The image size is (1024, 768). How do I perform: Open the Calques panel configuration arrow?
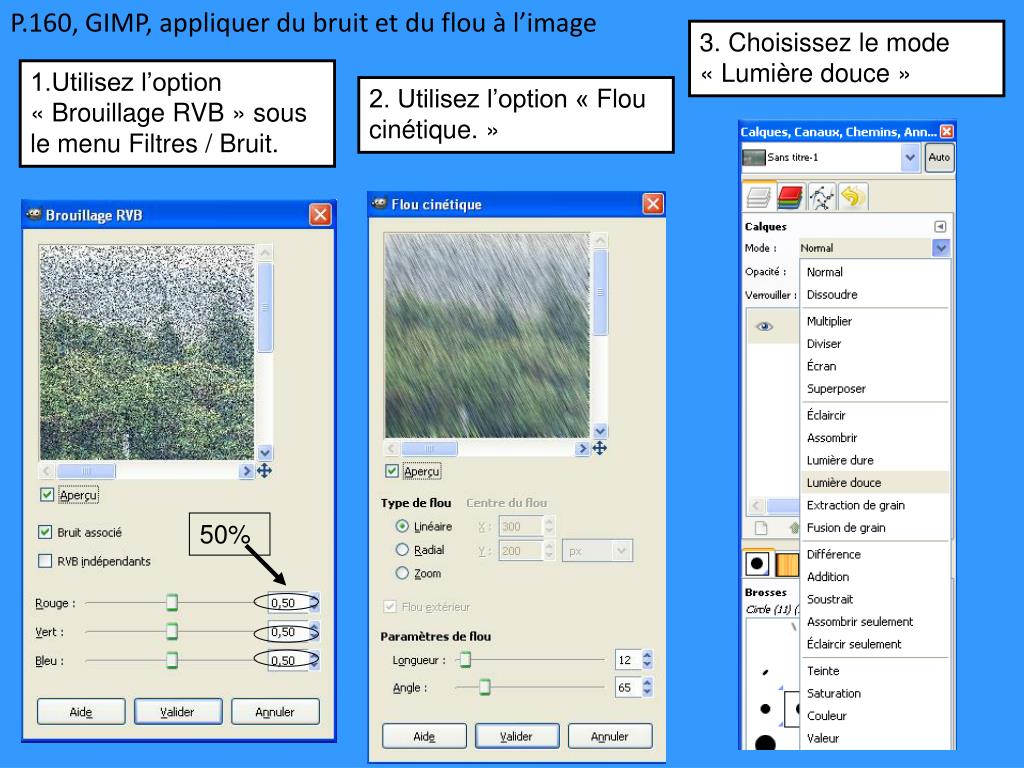coord(940,227)
